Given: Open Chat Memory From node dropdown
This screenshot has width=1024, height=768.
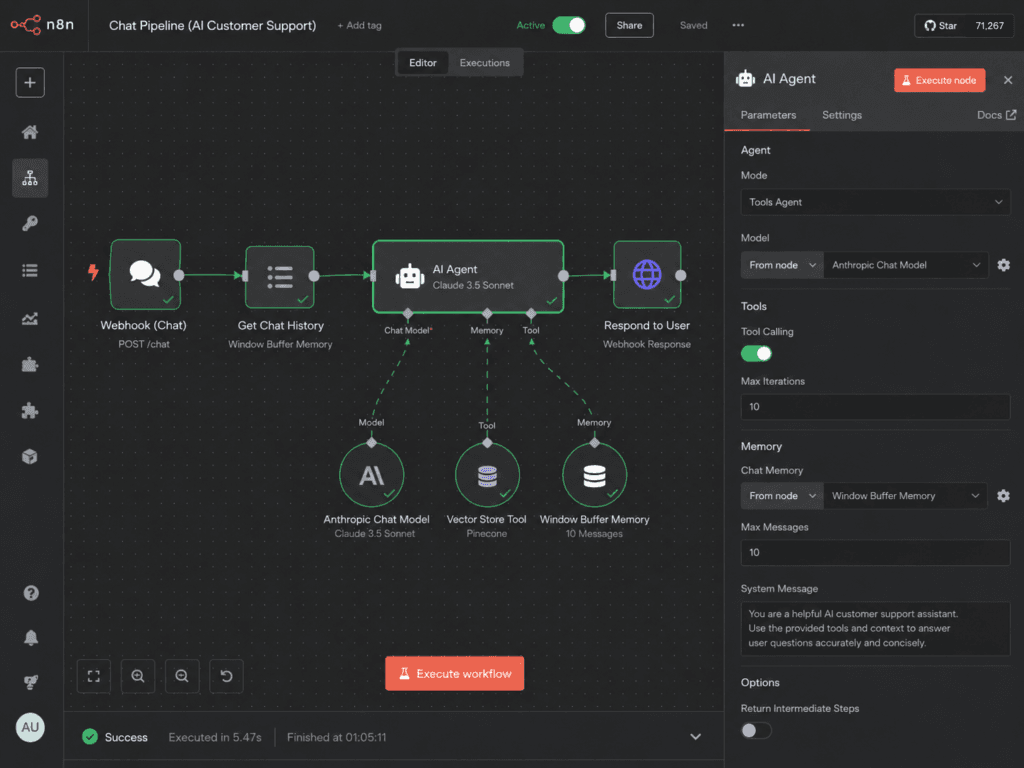Looking at the screenshot, I should coord(782,496).
